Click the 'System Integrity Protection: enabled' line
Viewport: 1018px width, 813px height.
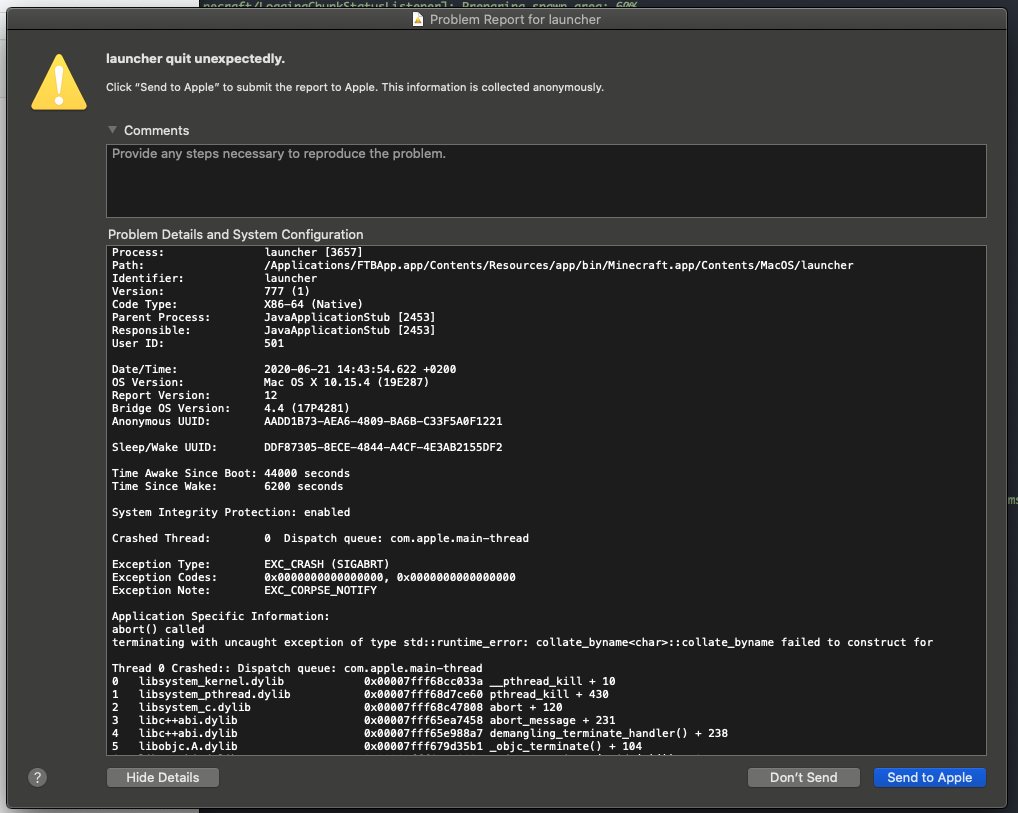coord(230,512)
